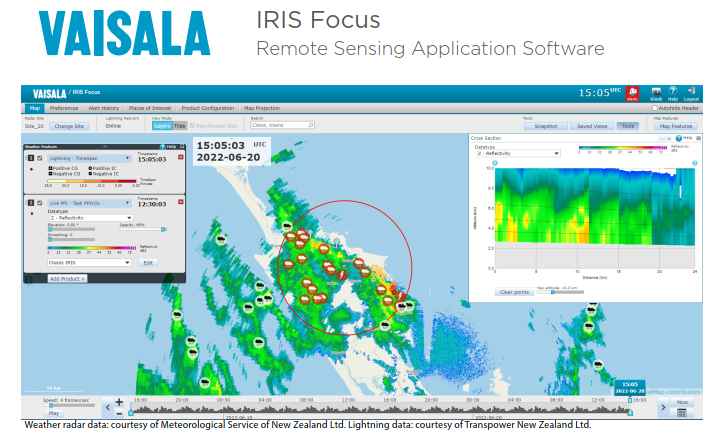Select the Map tab
This screenshot has height=436, width=720.
click(34, 108)
